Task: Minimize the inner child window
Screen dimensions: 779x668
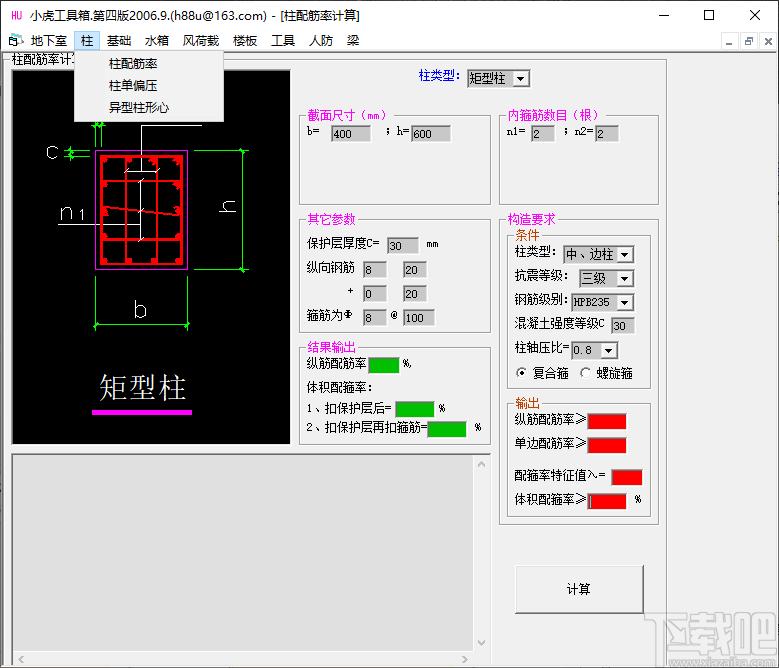Action: (729, 41)
